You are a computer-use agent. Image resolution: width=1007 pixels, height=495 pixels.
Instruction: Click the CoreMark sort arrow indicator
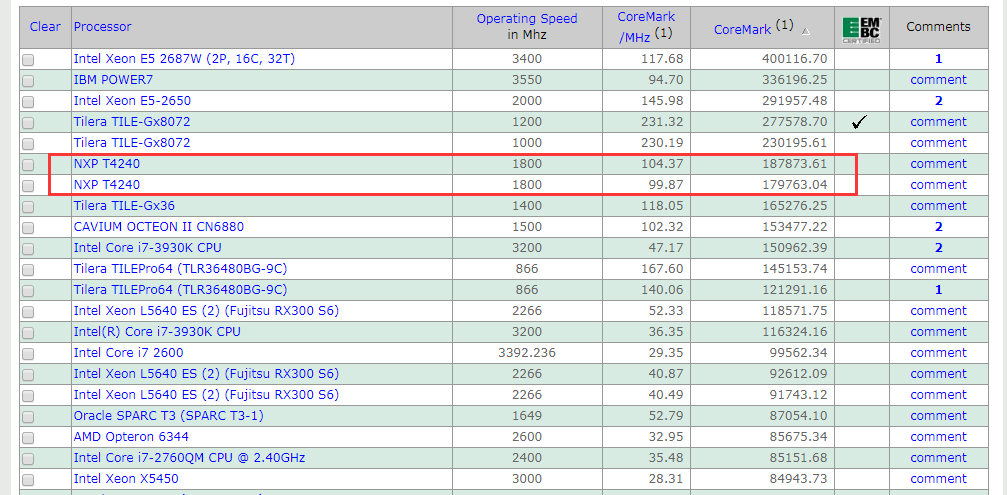coord(806,30)
